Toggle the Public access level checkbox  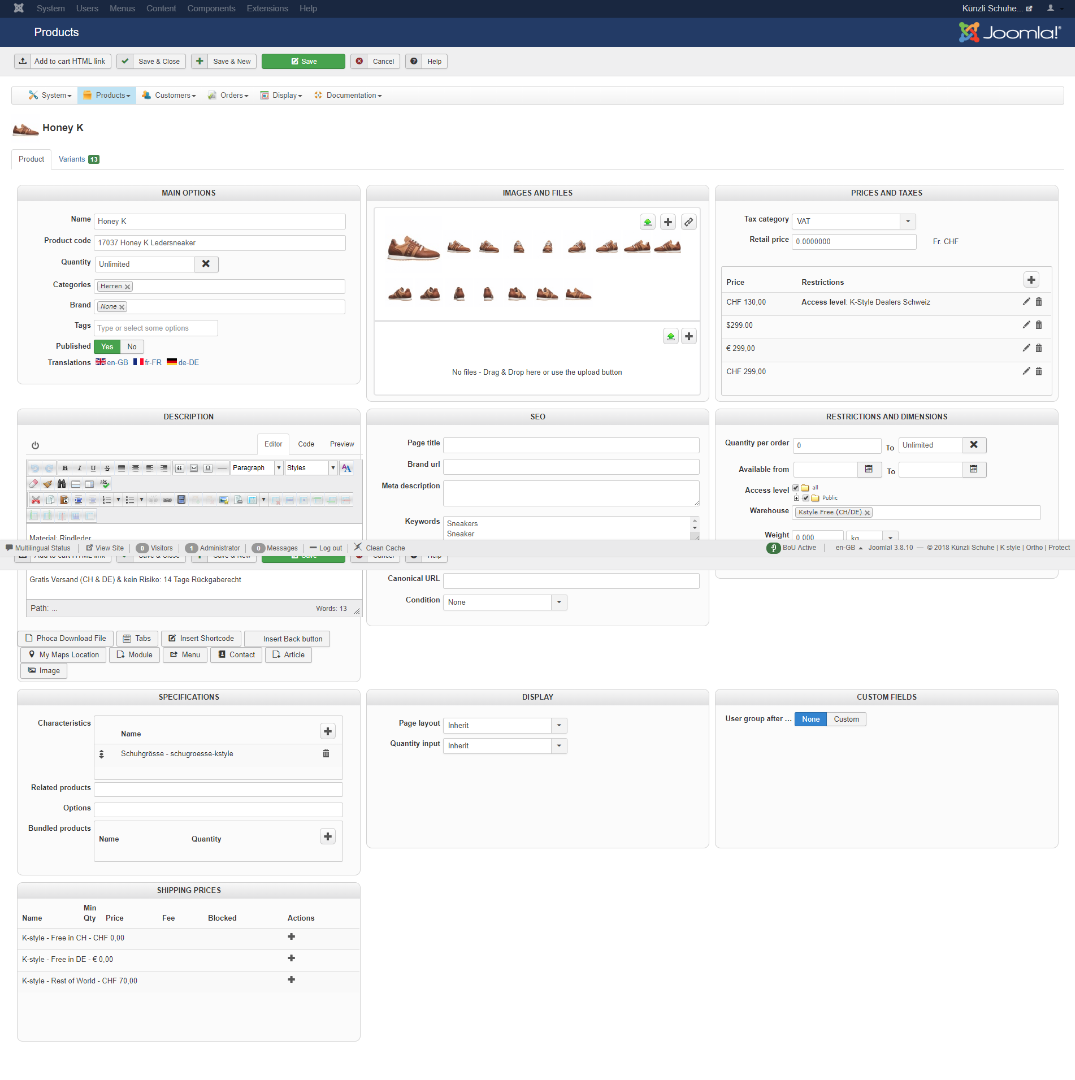point(806,498)
